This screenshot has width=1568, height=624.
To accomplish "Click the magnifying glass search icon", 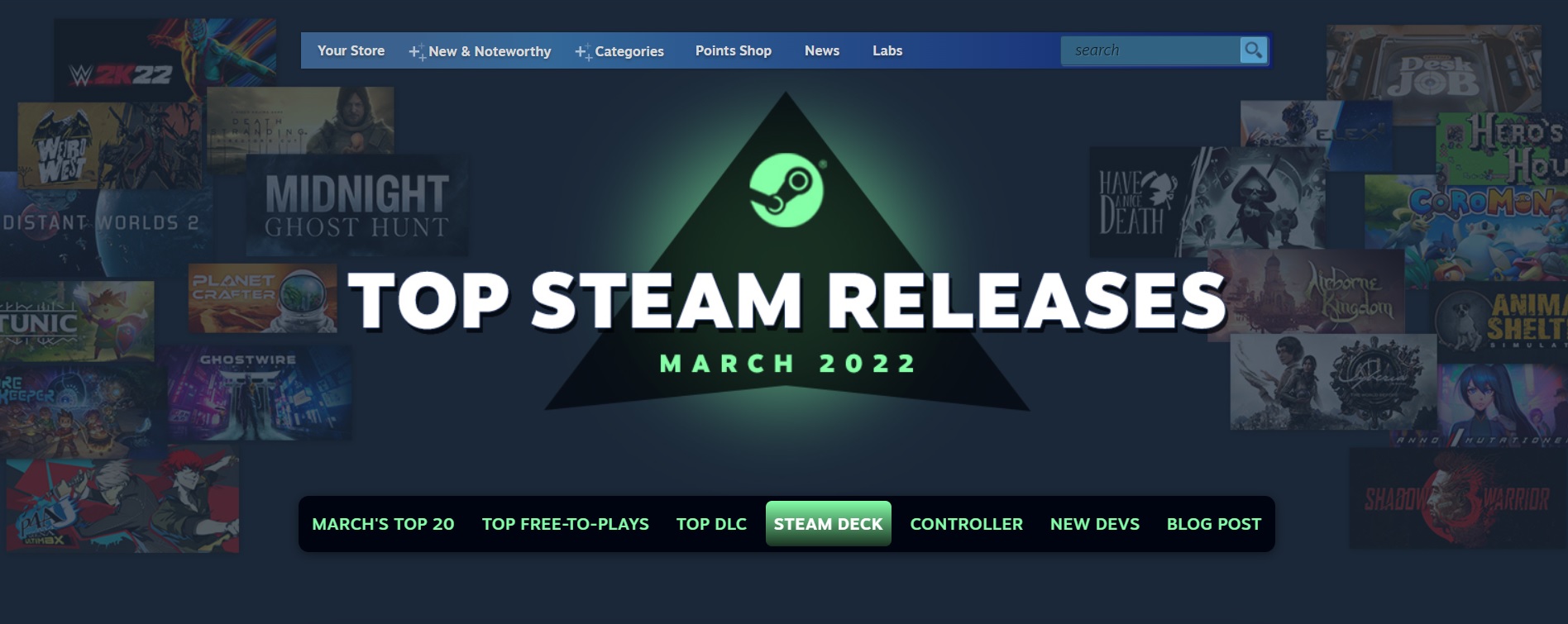I will [x=1253, y=50].
